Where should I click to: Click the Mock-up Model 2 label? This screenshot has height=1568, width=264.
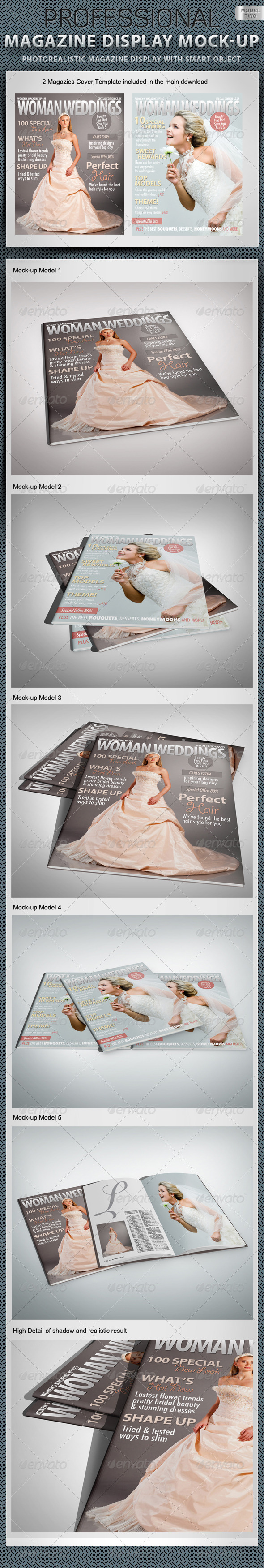click(x=37, y=487)
